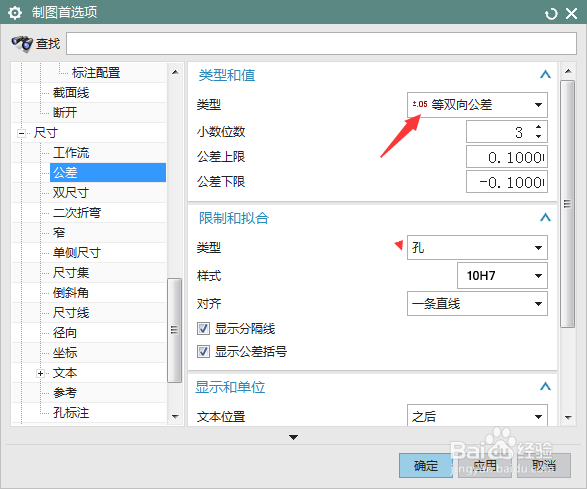Image resolution: width=587 pixels, height=489 pixels.
Task: Collapse the 尺寸 tree node
Action: pos(21,133)
